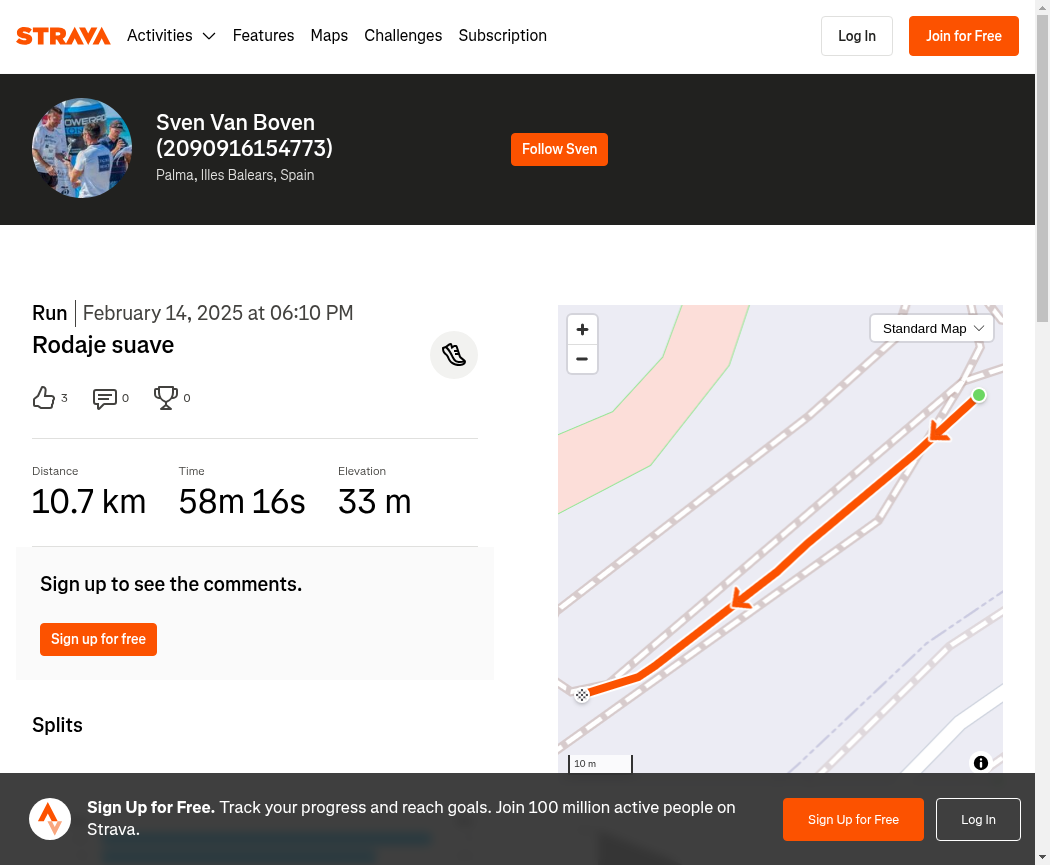Click the 10 m map scale indicator
This screenshot has width=1050, height=865.
point(600,764)
